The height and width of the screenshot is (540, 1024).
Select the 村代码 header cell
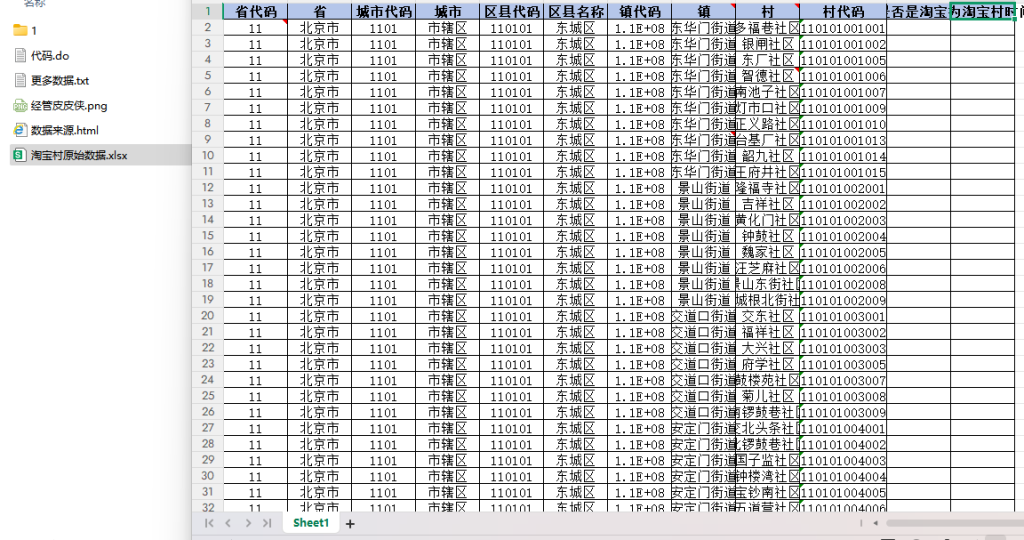pos(843,12)
